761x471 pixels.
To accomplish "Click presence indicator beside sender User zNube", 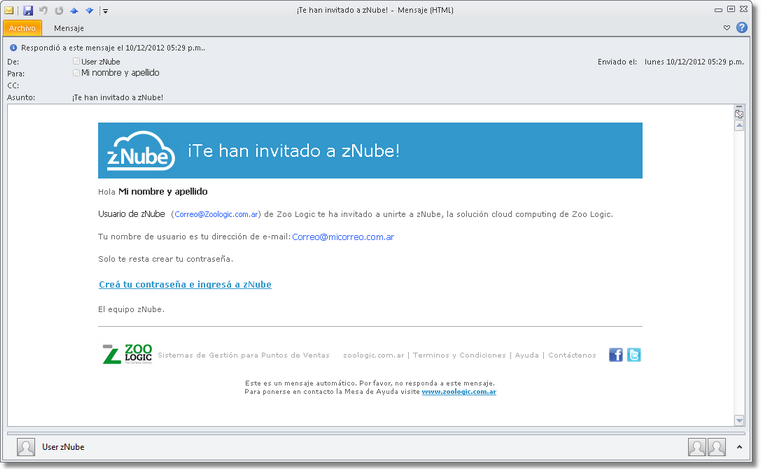I will tap(77, 61).
